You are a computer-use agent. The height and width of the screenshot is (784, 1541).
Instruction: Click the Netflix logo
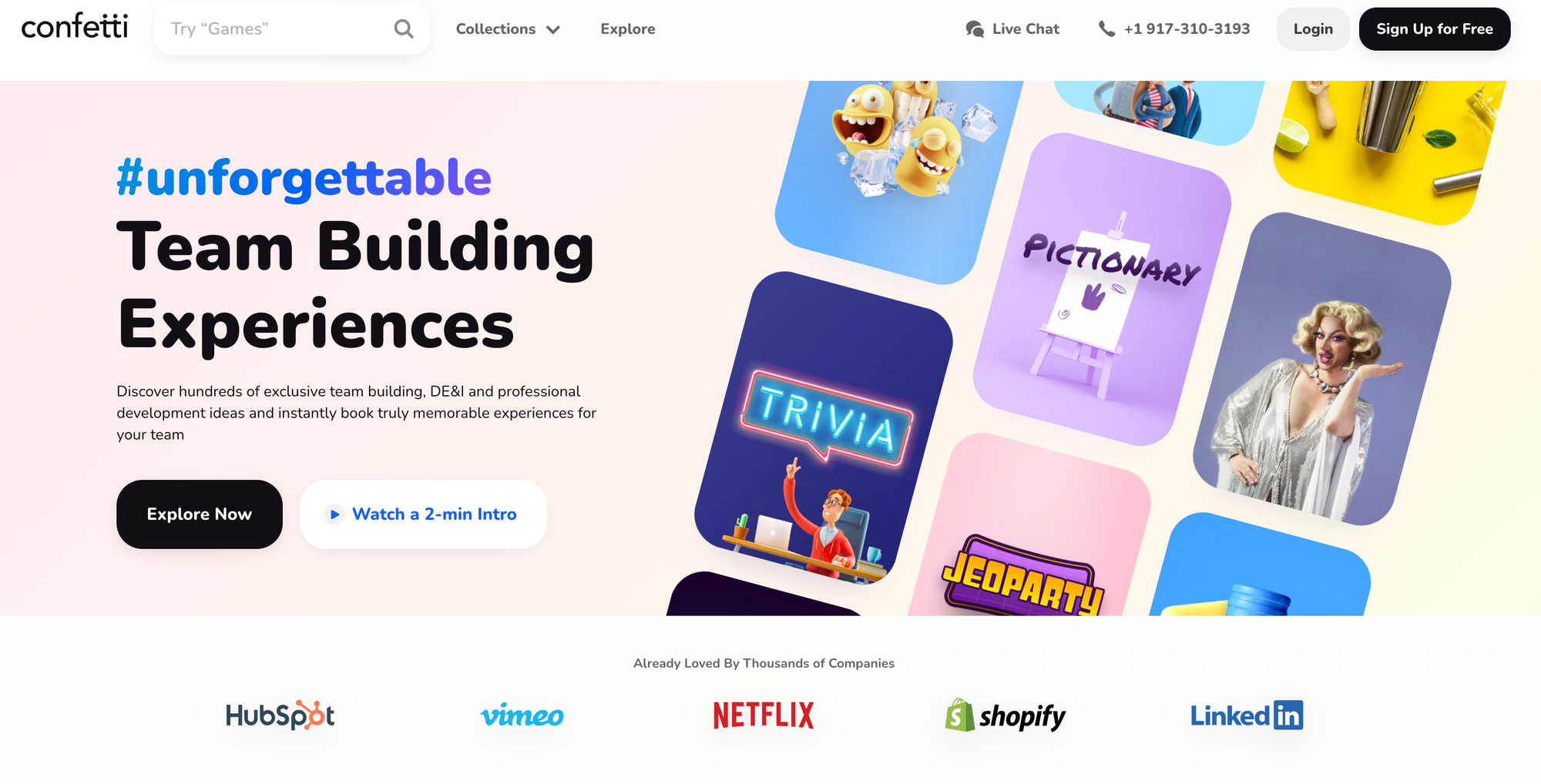pos(764,715)
